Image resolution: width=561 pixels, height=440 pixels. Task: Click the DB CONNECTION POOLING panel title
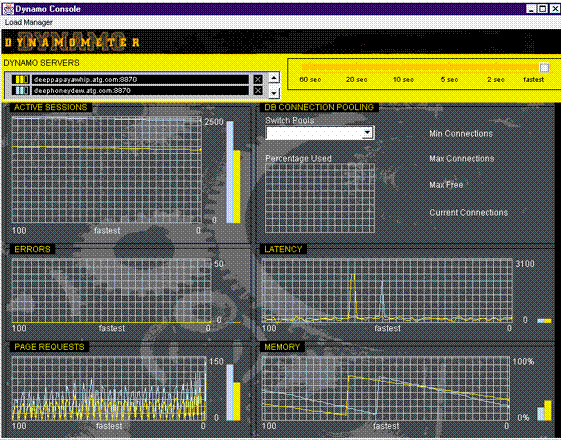point(319,107)
